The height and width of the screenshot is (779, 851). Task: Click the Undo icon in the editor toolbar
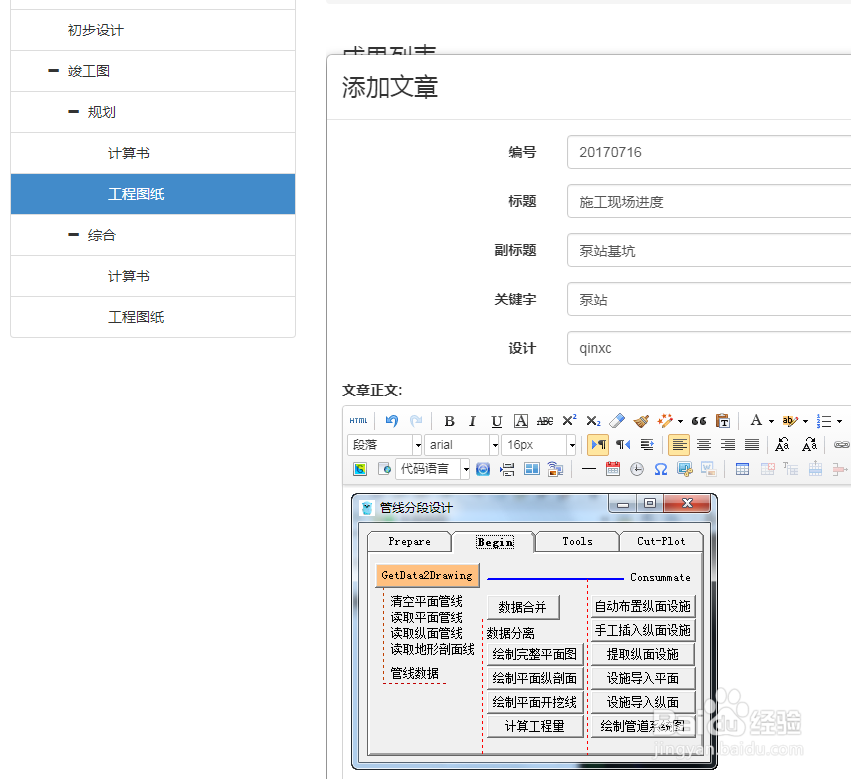389,420
